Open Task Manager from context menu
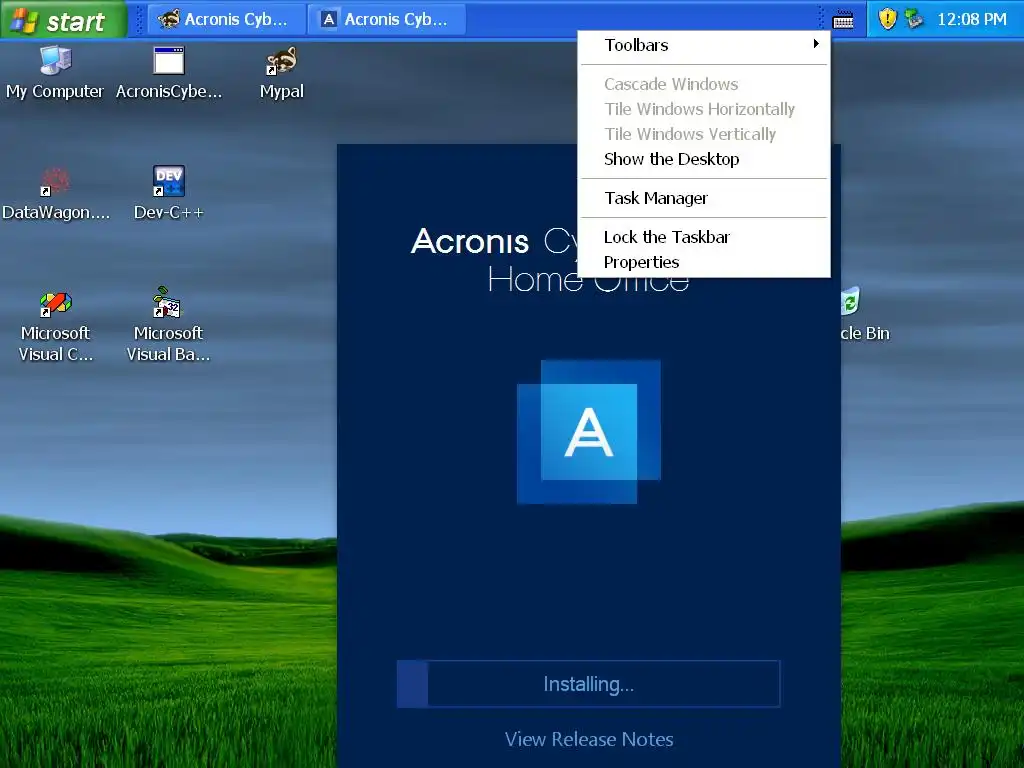 coord(704,198)
